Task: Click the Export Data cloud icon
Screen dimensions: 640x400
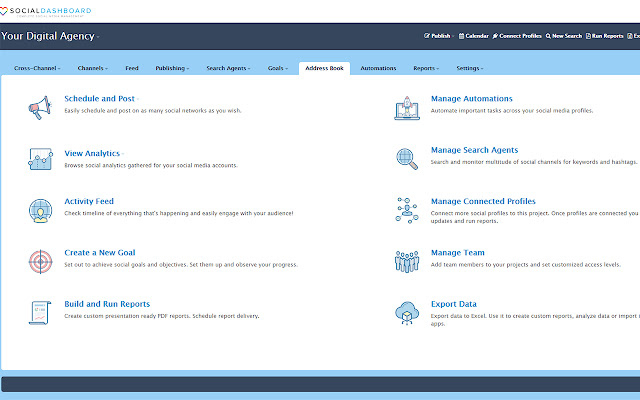Action: point(406,311)
